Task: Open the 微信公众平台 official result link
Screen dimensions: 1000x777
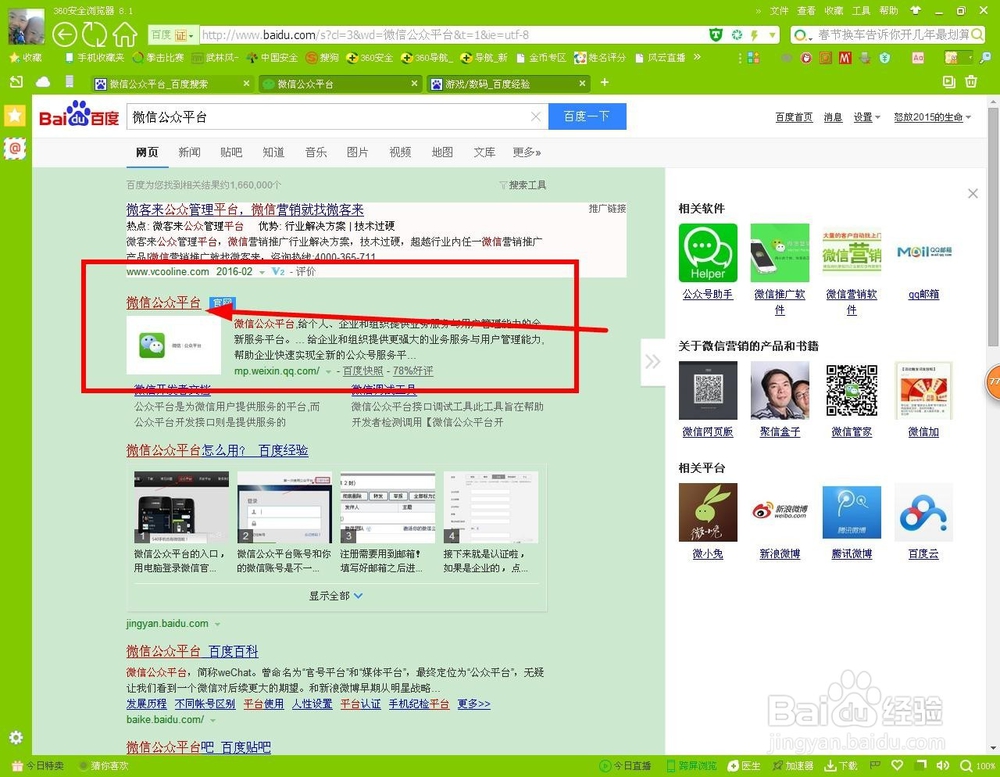Action: 163,302
